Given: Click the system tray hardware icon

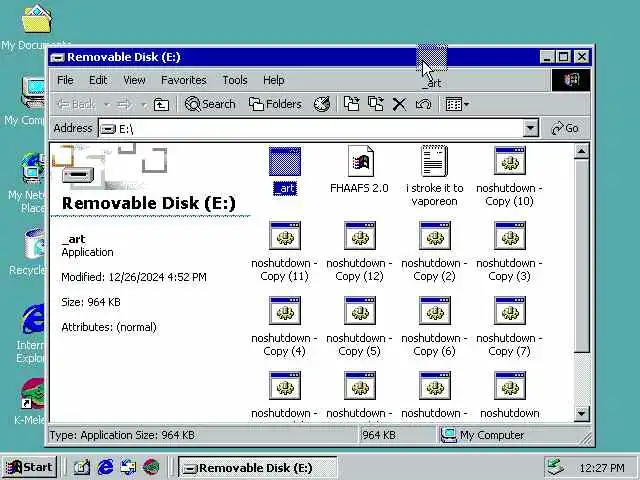Looking at the screenshot, I should [556, 467].
